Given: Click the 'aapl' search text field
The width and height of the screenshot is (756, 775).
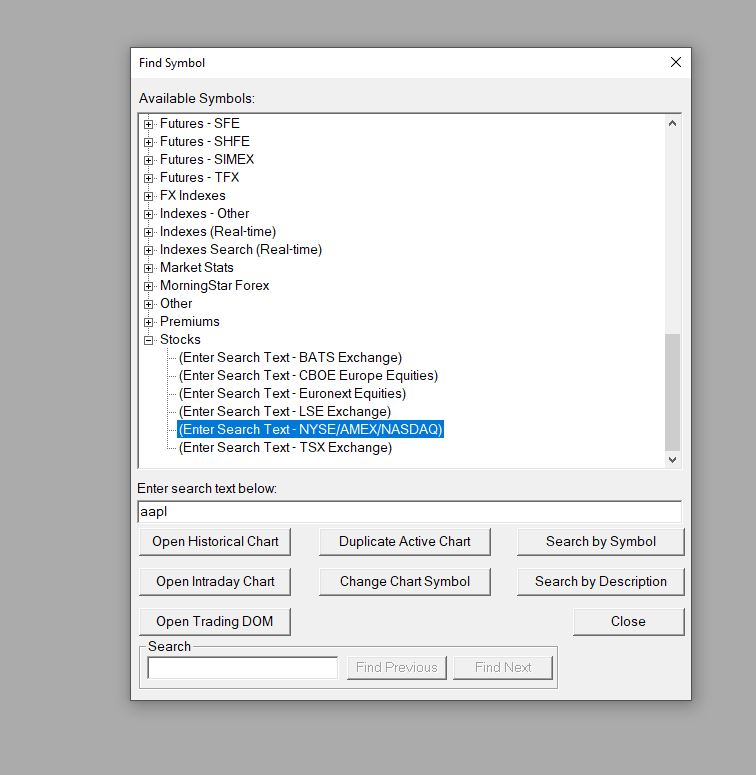Looking at the screenshot, I should (410, 512).
